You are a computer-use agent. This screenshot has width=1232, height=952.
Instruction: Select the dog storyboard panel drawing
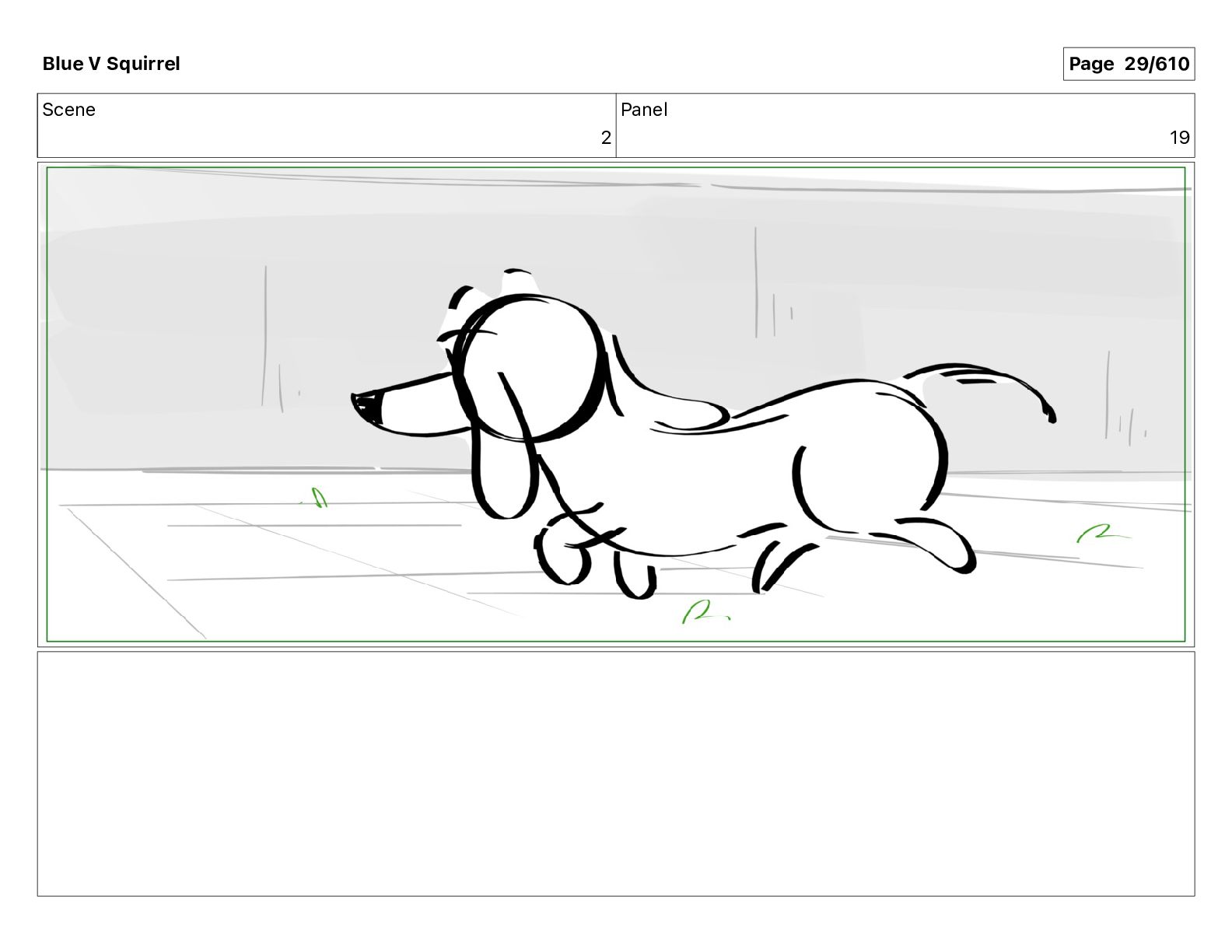pyautogui.click(x=616, y=404)
